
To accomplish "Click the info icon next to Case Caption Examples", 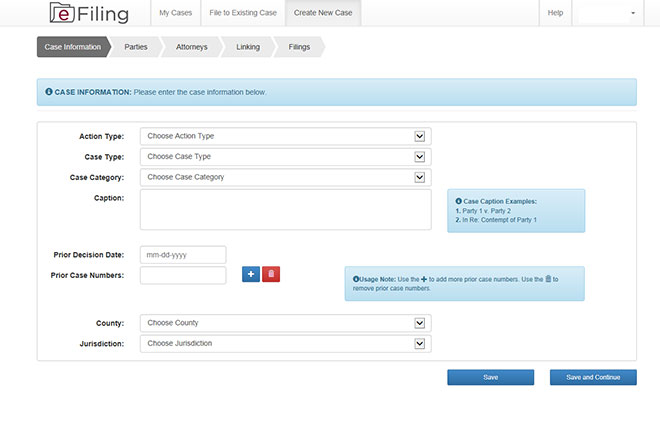I will pyautogui.click(x=459, y=201).
